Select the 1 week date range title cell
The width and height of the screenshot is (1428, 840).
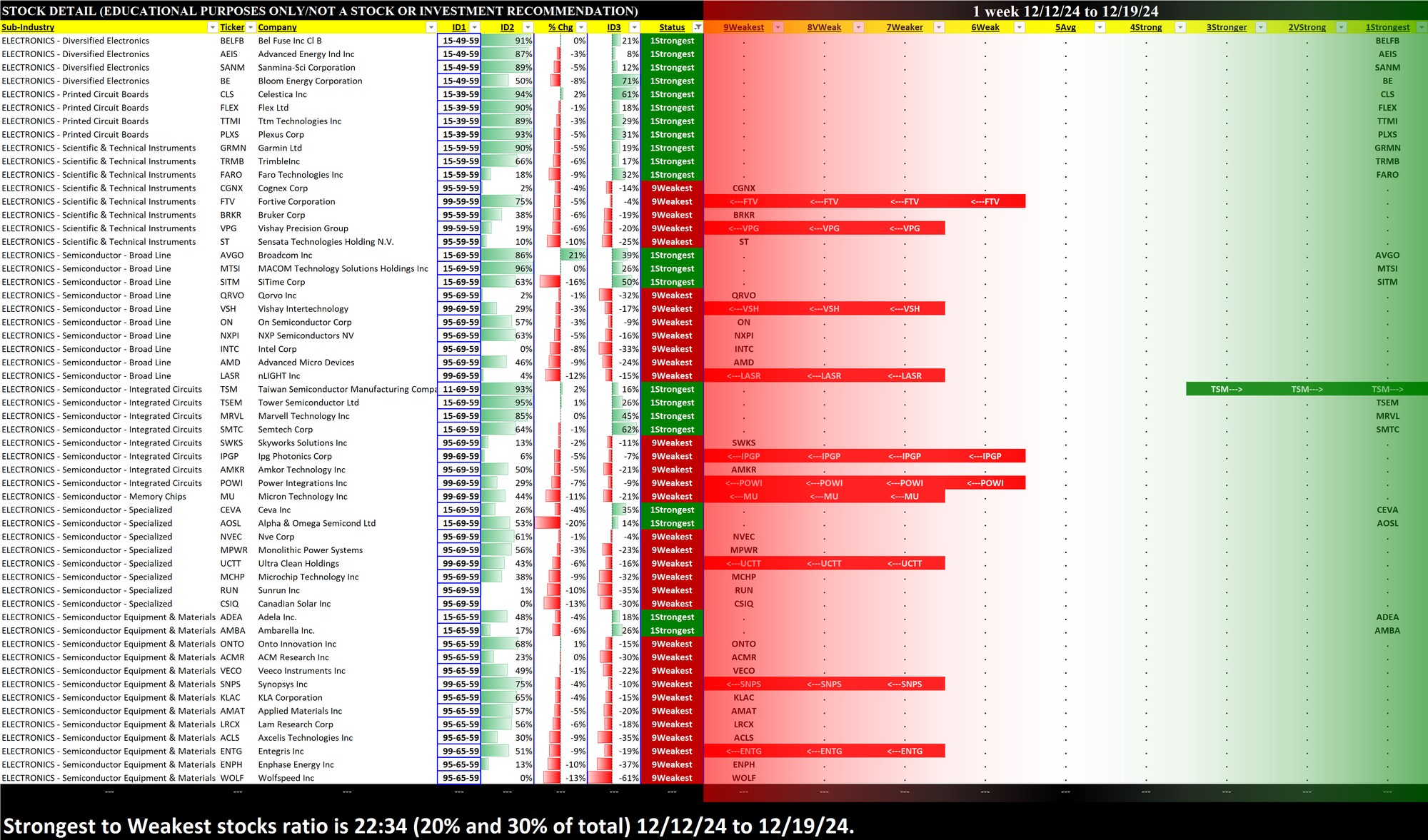tap(1065, 11)
